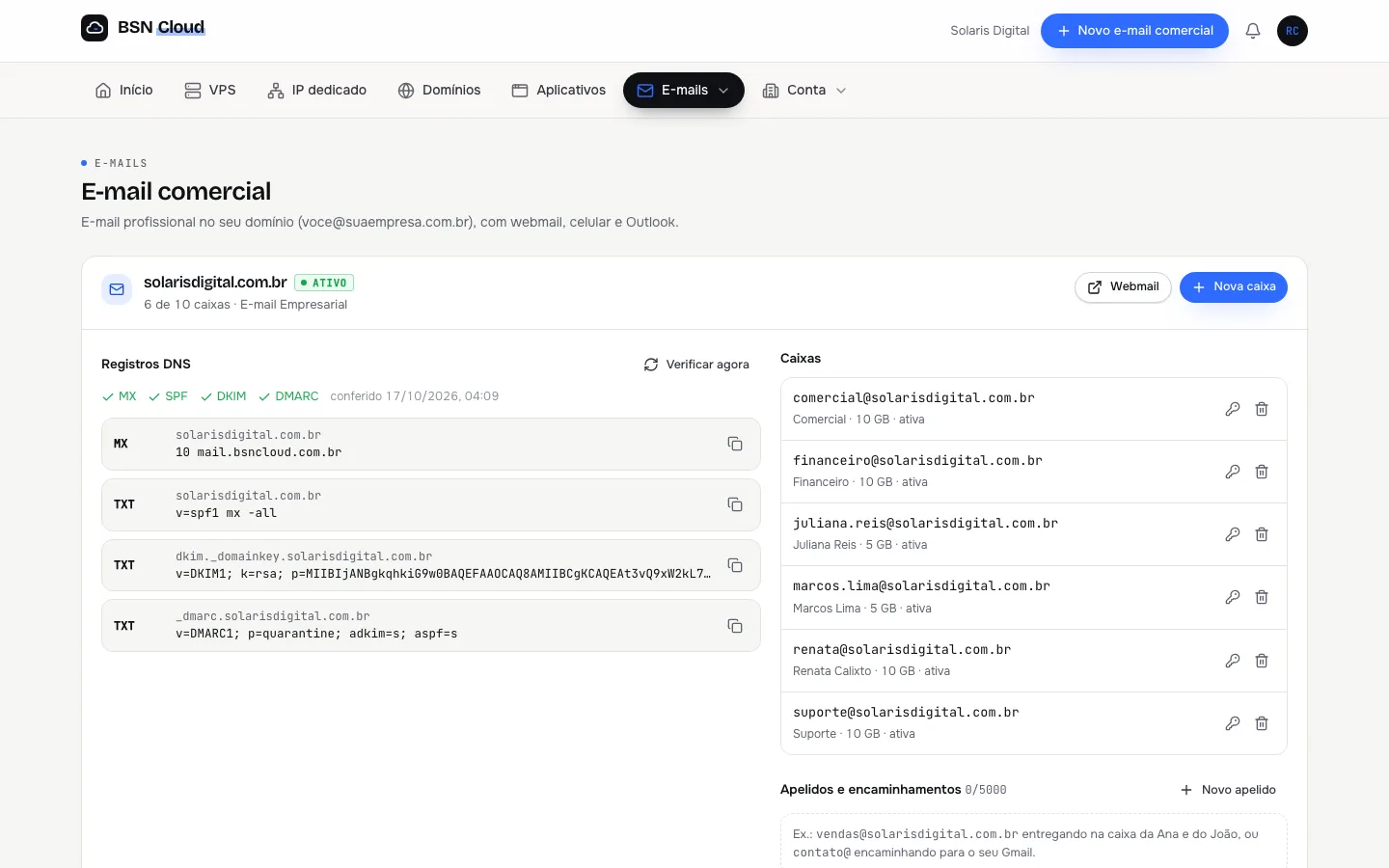Go to BSN Cloud home logo
Image resolution: width=1389 pixels, height=868 pixels.
[143, 28]
